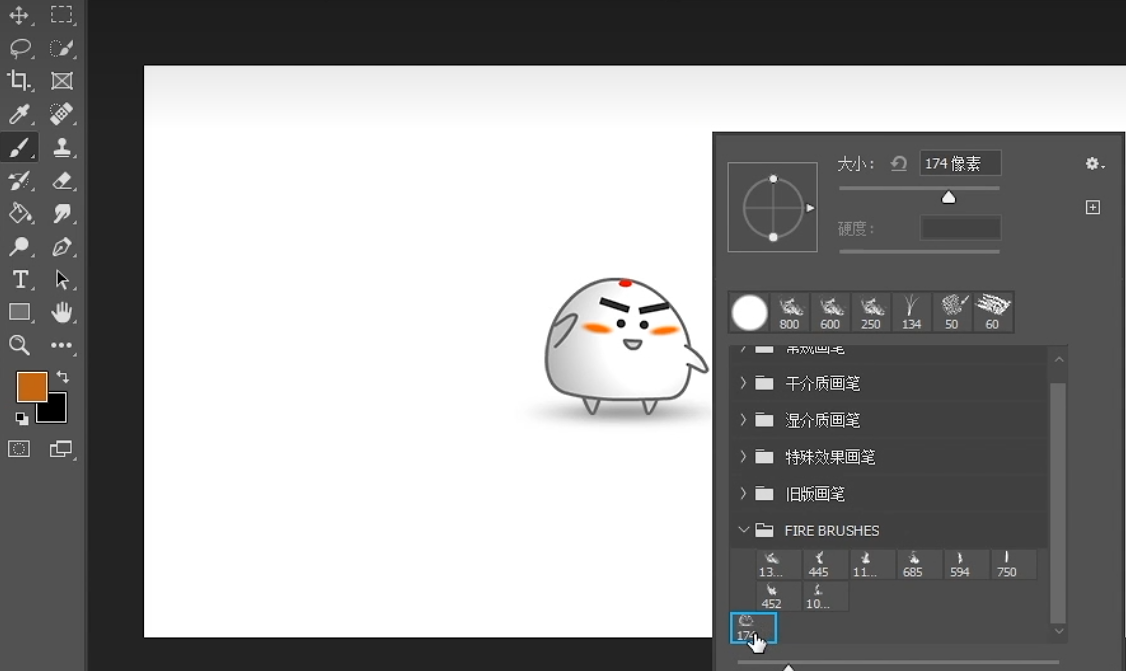
Task: Expand the 干介质画笔 folder
Action: coord(743,383)
